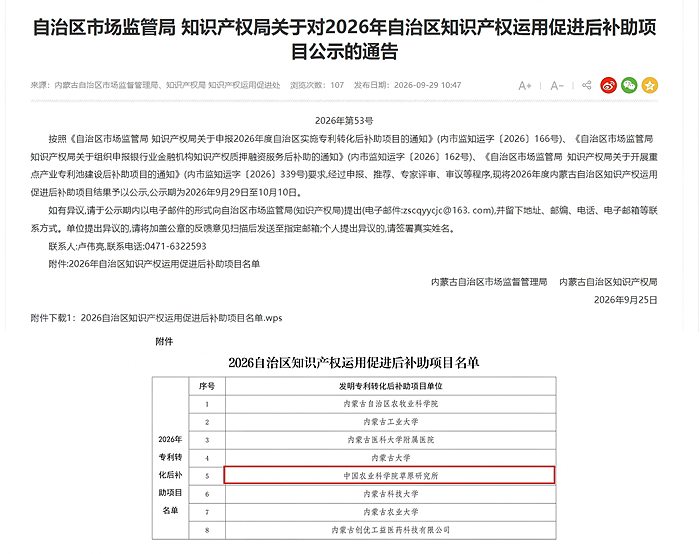The height and width of the screenshot is (554, 700).
Task: Click the view count 浏览次数：107
Action: [x=317, y=85]
